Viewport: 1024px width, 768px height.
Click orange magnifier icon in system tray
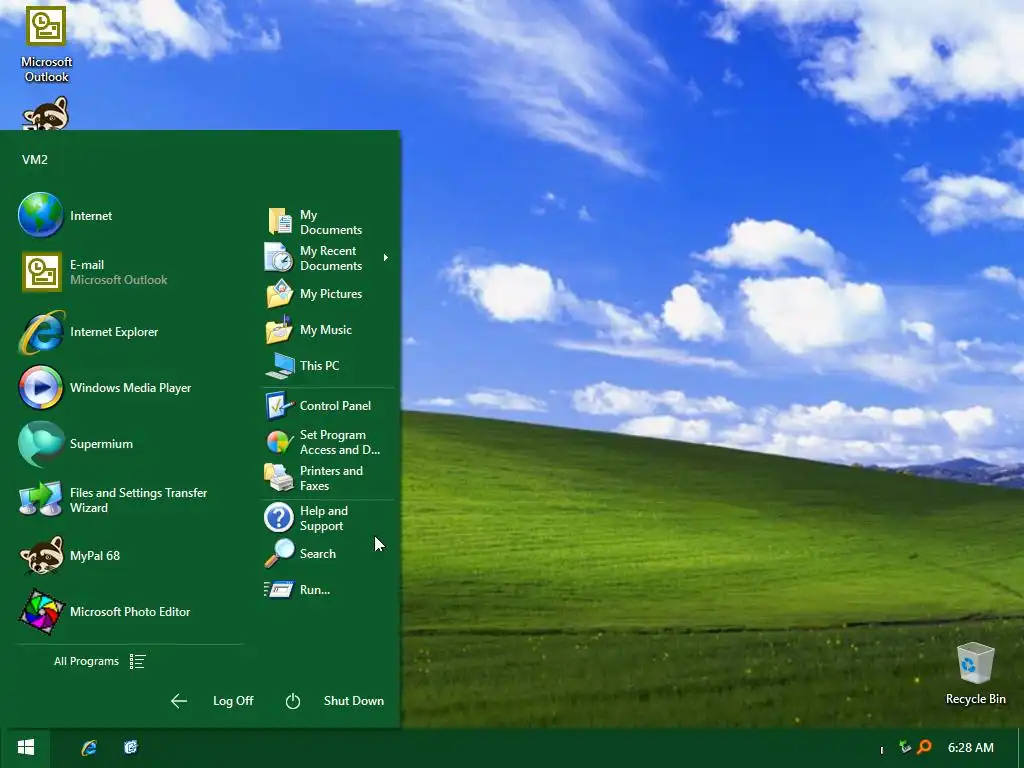tap(924, 747)
